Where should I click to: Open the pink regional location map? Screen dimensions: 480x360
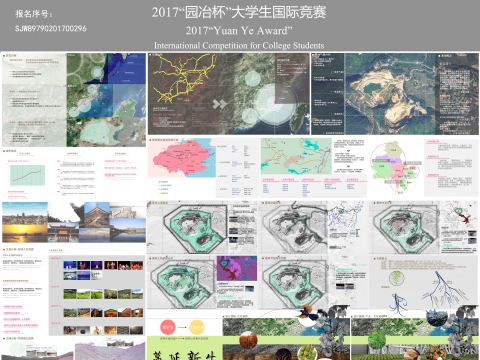click(182, 158)
